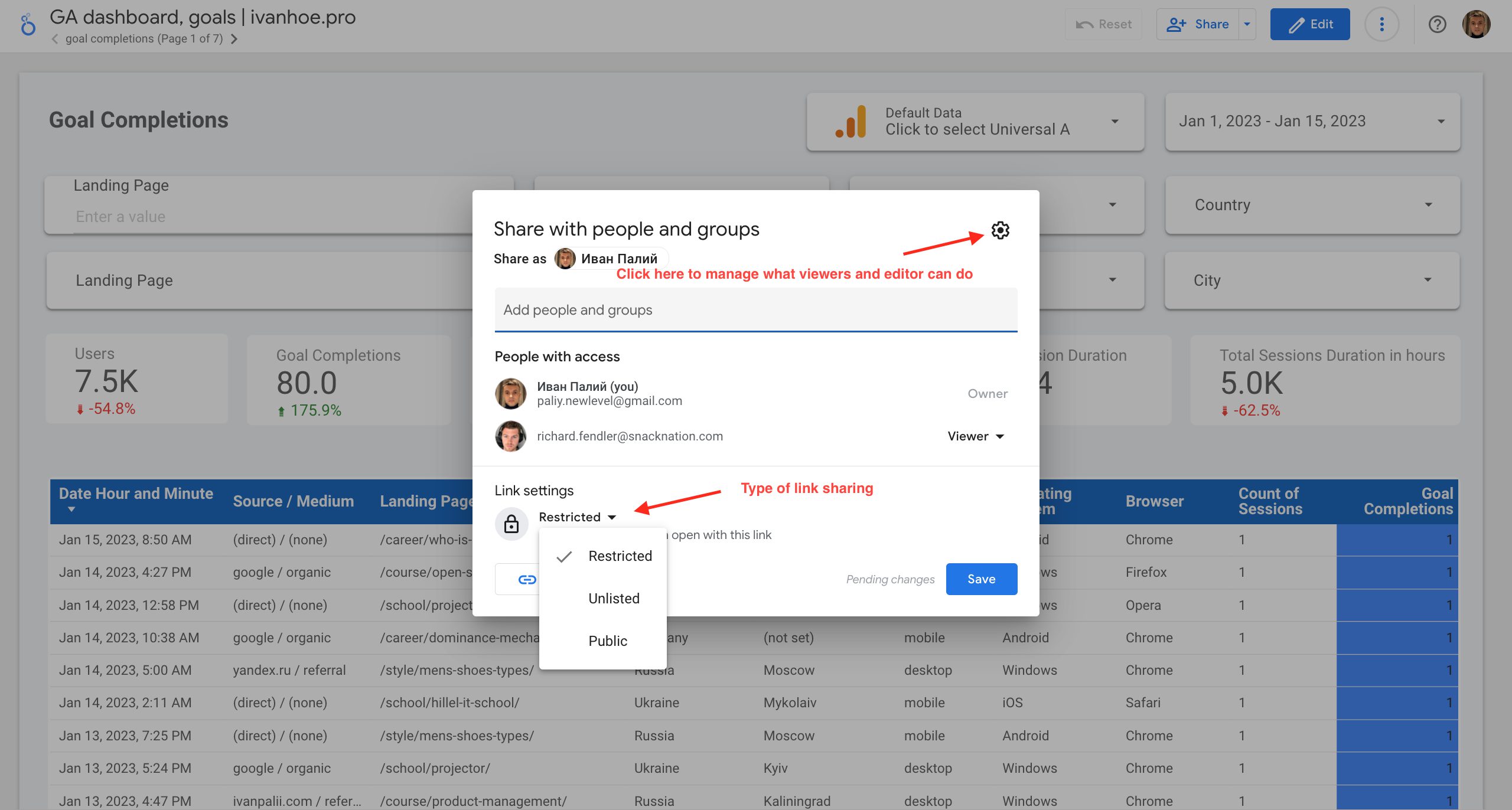The width and height of the screenshot is (1512, 810).
Task: Select Unlisted link sharing option
Action: [x=614, y=598]
